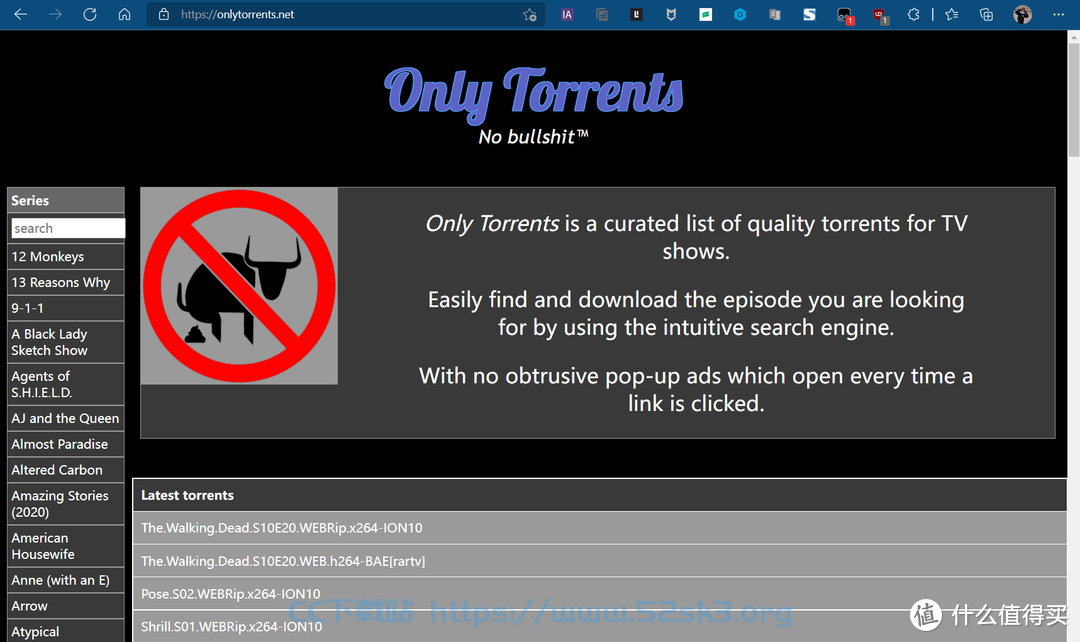Select the Arrow series

[x=65, y=606]
